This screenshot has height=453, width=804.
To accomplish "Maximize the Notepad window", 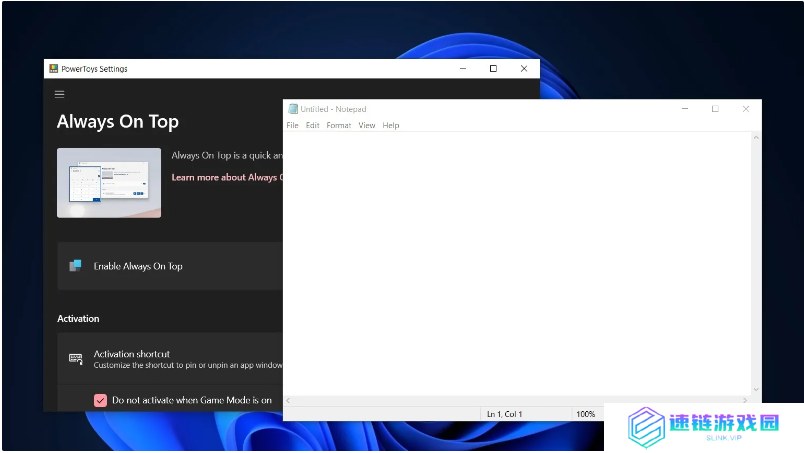I will [715, 109].
